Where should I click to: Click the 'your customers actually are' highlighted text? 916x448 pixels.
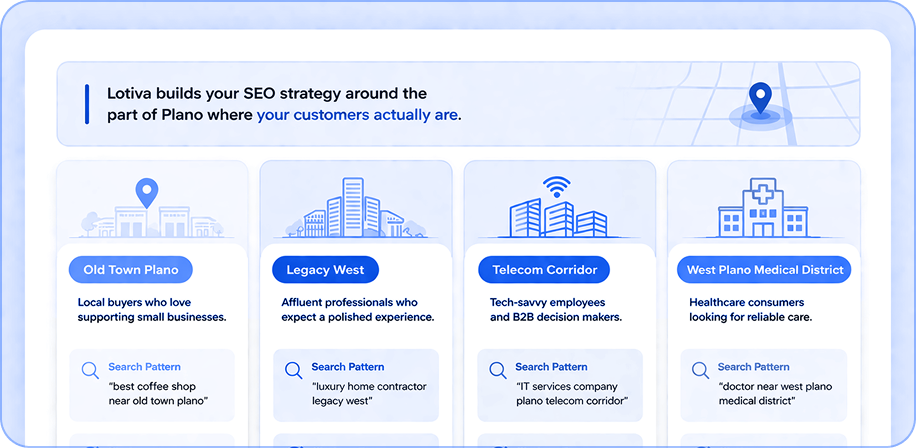coord(357,115)
